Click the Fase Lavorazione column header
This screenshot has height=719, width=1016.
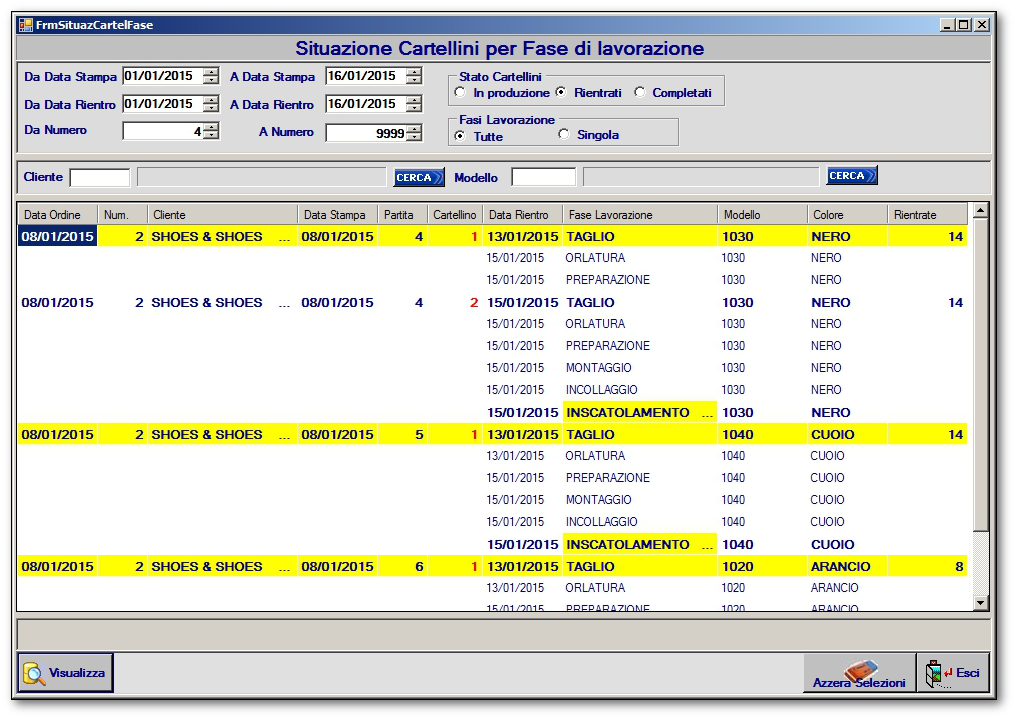[x=640, y=214]
